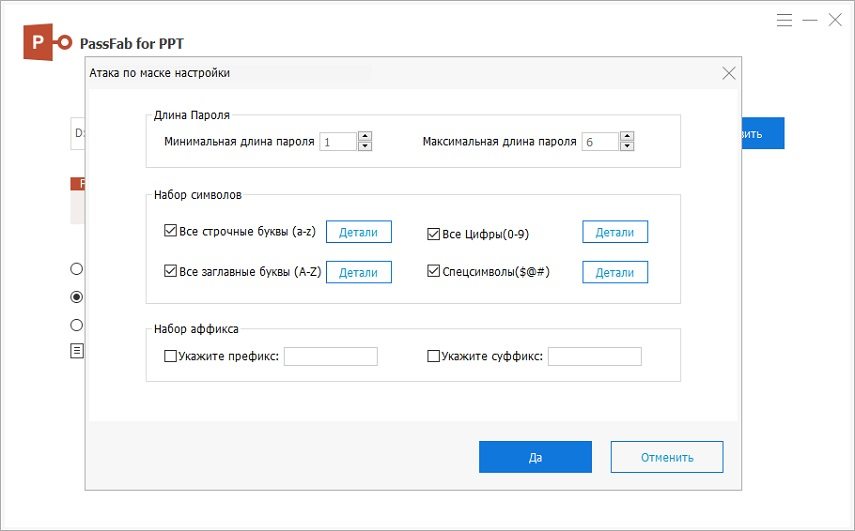Viewport: 855px width, 531px height.
Task: Toggle 'Спецсимволы($@#)' checkbox
Action: tap(433, 271)
